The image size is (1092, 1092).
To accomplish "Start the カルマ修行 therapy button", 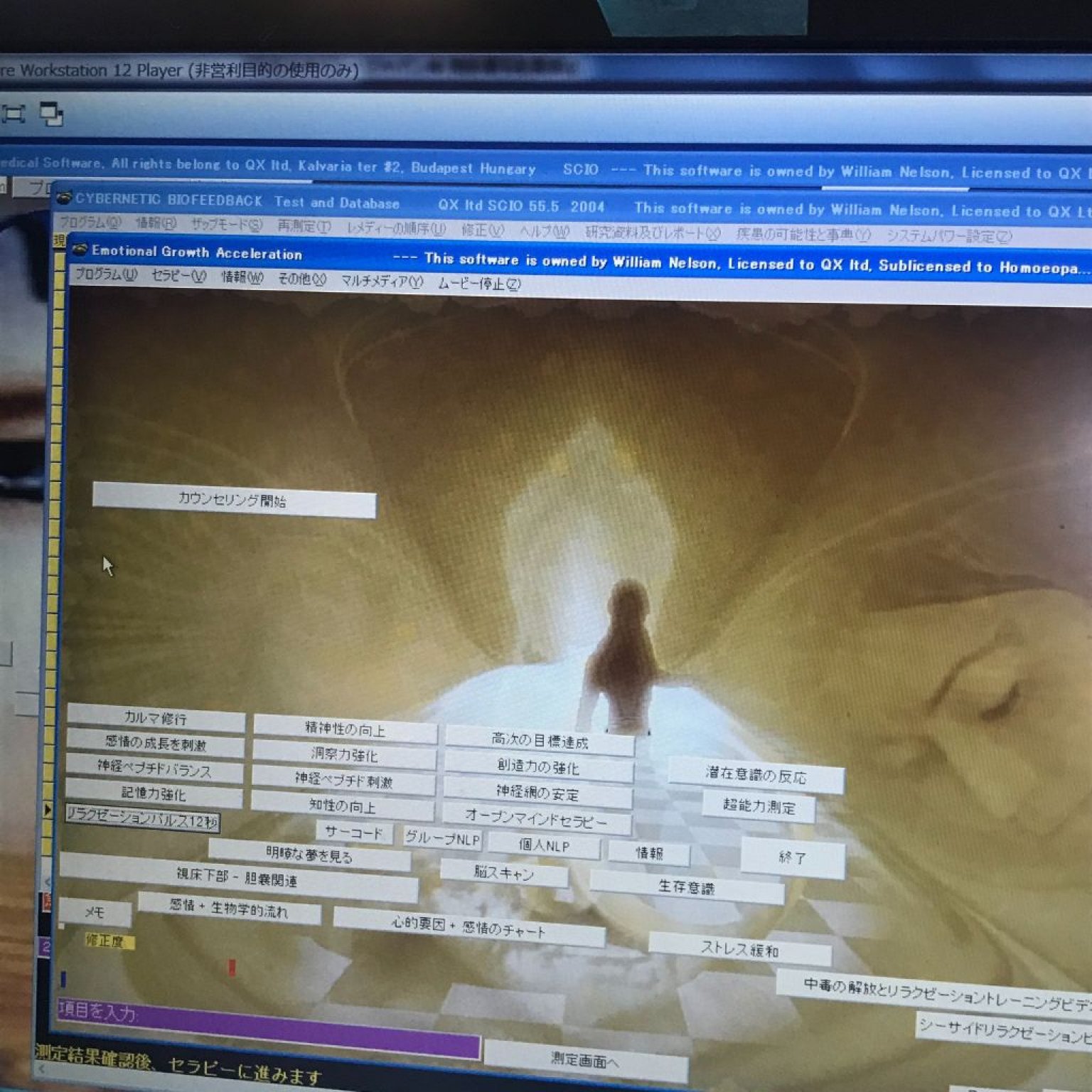I will click(156, 718).
